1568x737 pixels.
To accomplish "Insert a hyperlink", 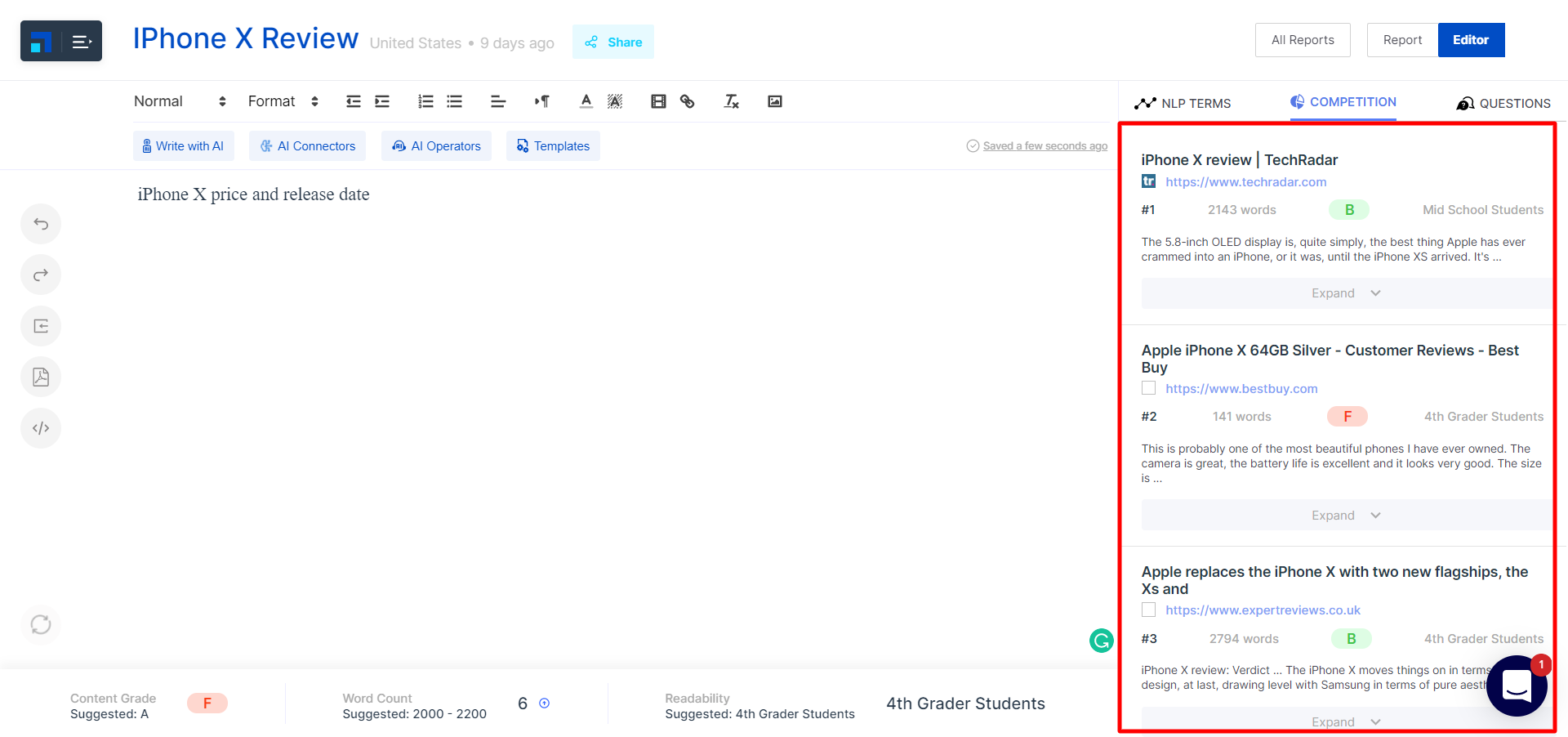I will (x=688, y=101).
